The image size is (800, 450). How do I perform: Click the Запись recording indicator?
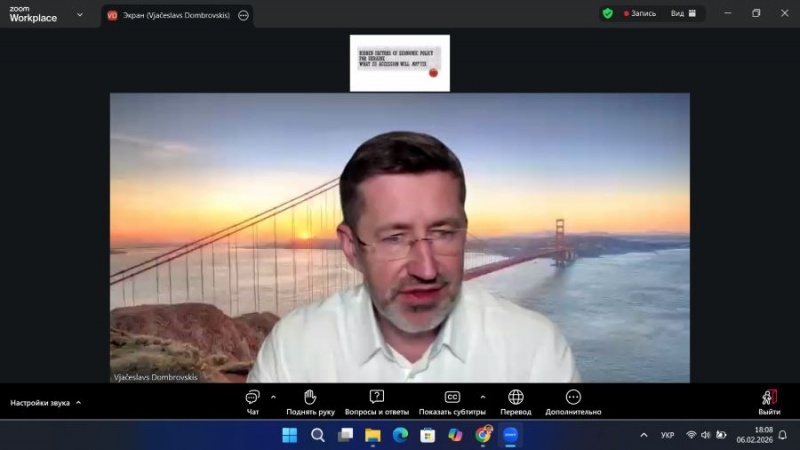click(x=640, y=14)
